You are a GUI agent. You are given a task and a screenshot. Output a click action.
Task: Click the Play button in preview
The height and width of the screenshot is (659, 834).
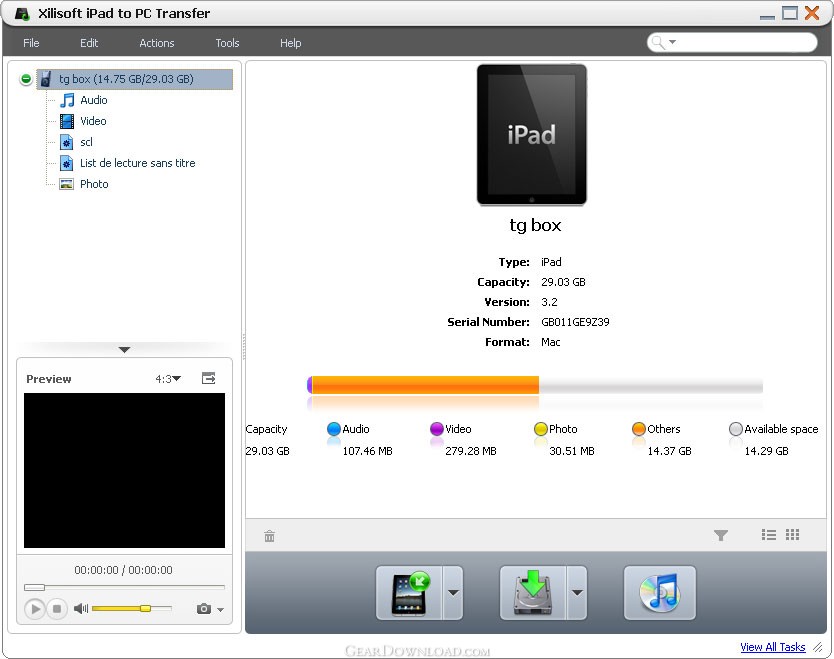(x=35, y=608)
